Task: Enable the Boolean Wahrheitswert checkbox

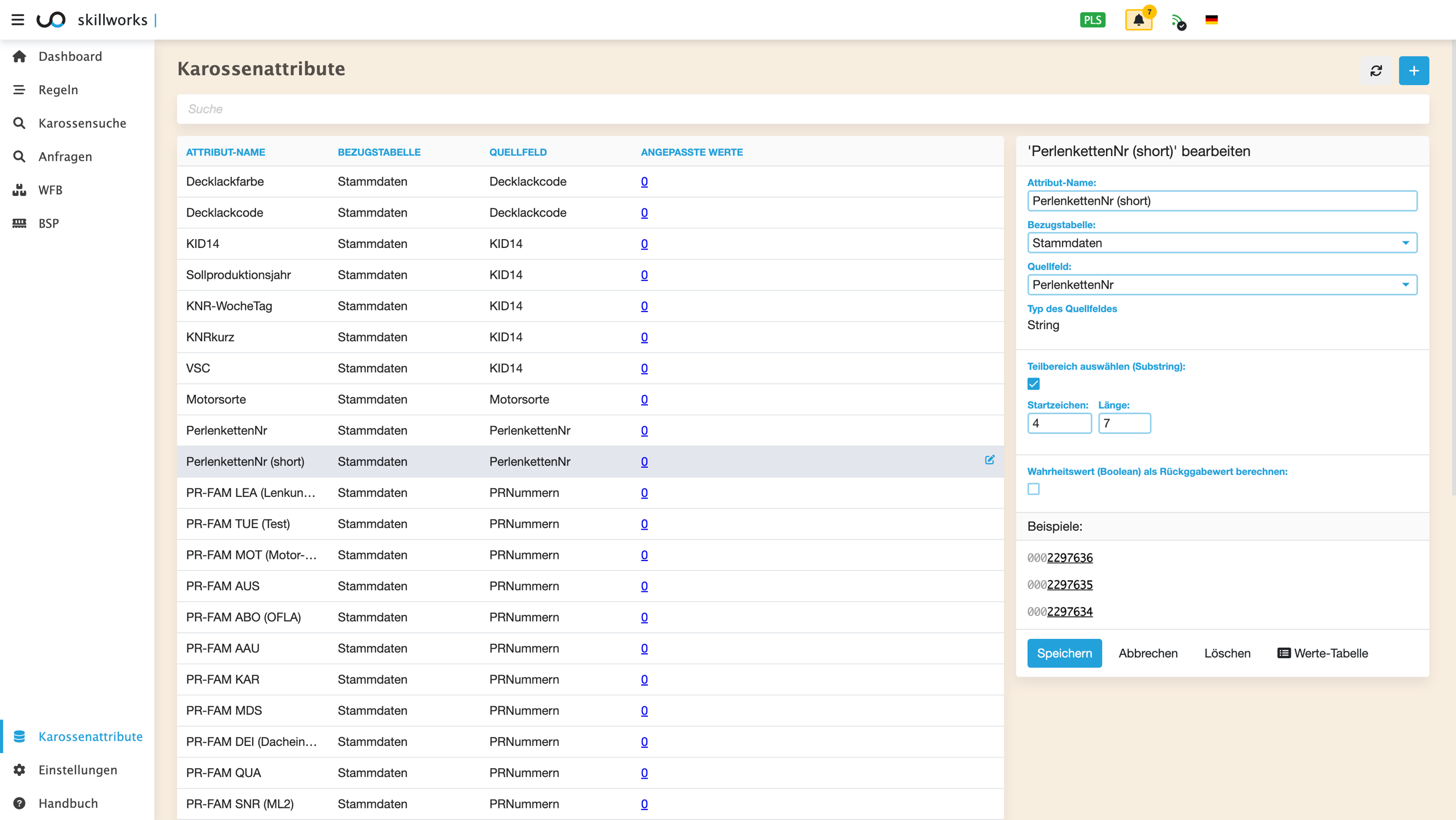Action: pos(1033,489)
